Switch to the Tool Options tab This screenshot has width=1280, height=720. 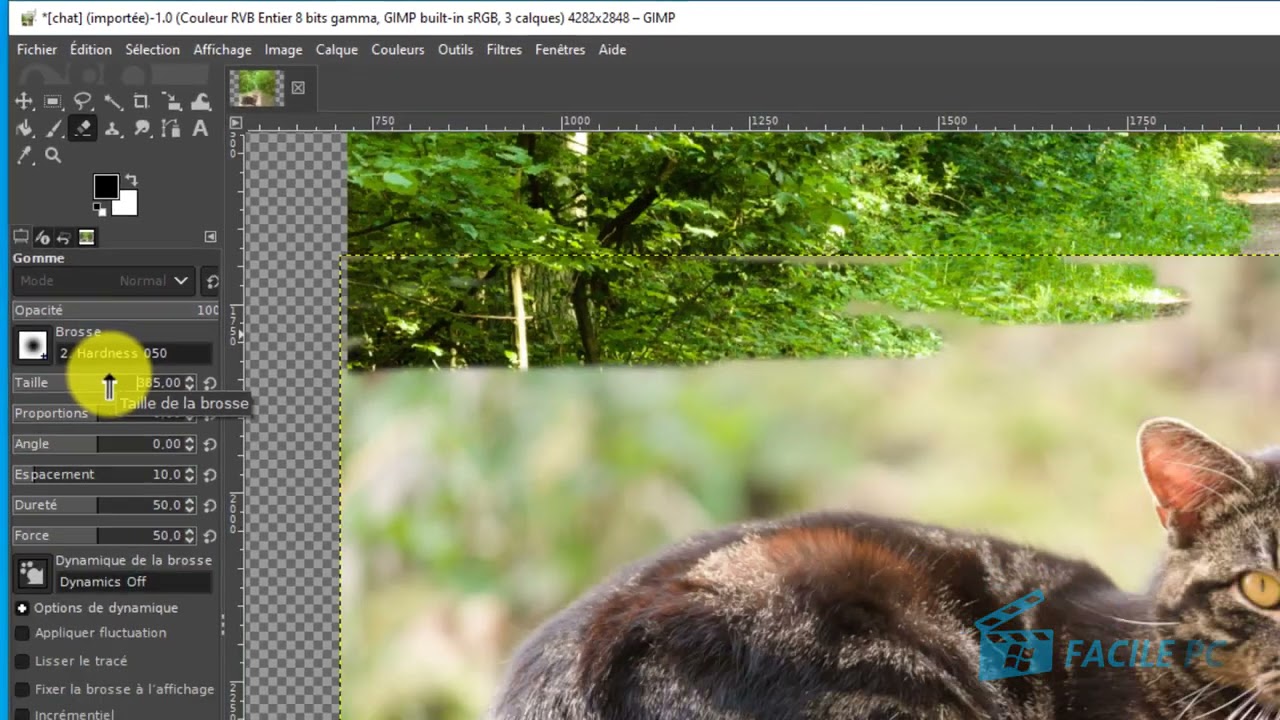click(20, 237)
